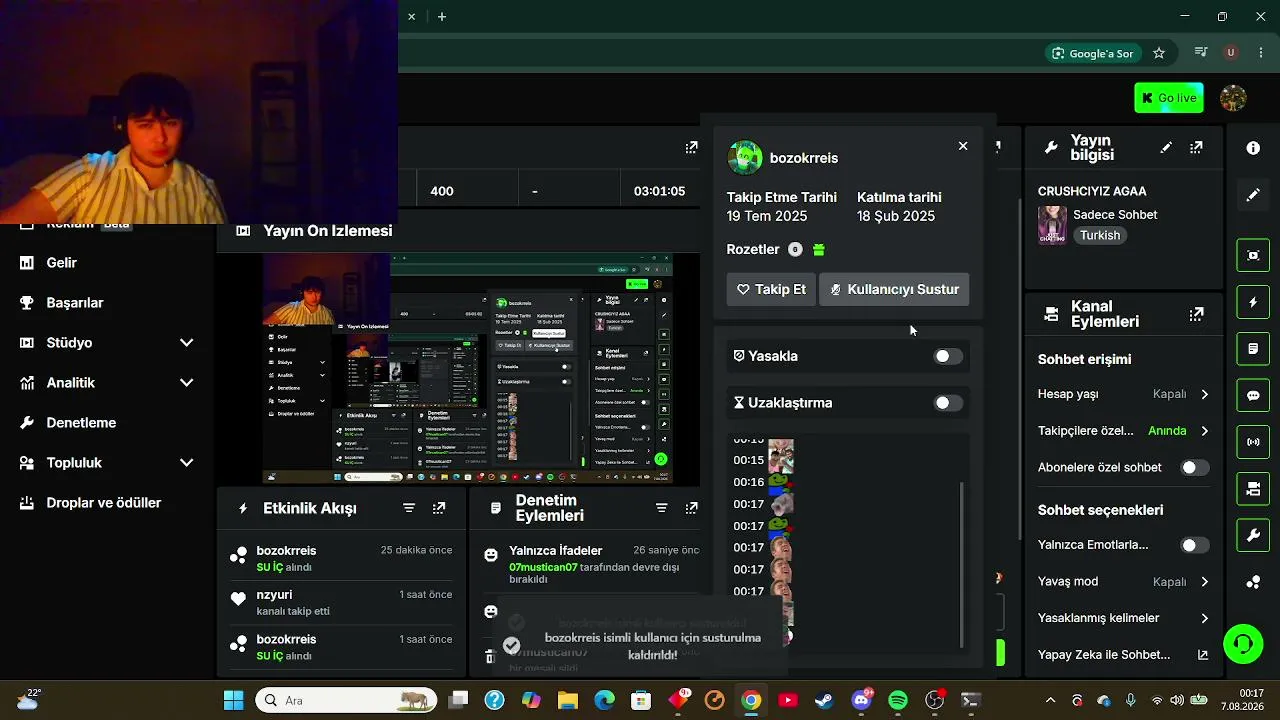This screenshot has width=1280, height=720.
Task: Open Steam from the taskbar
Action: (824, 700)
